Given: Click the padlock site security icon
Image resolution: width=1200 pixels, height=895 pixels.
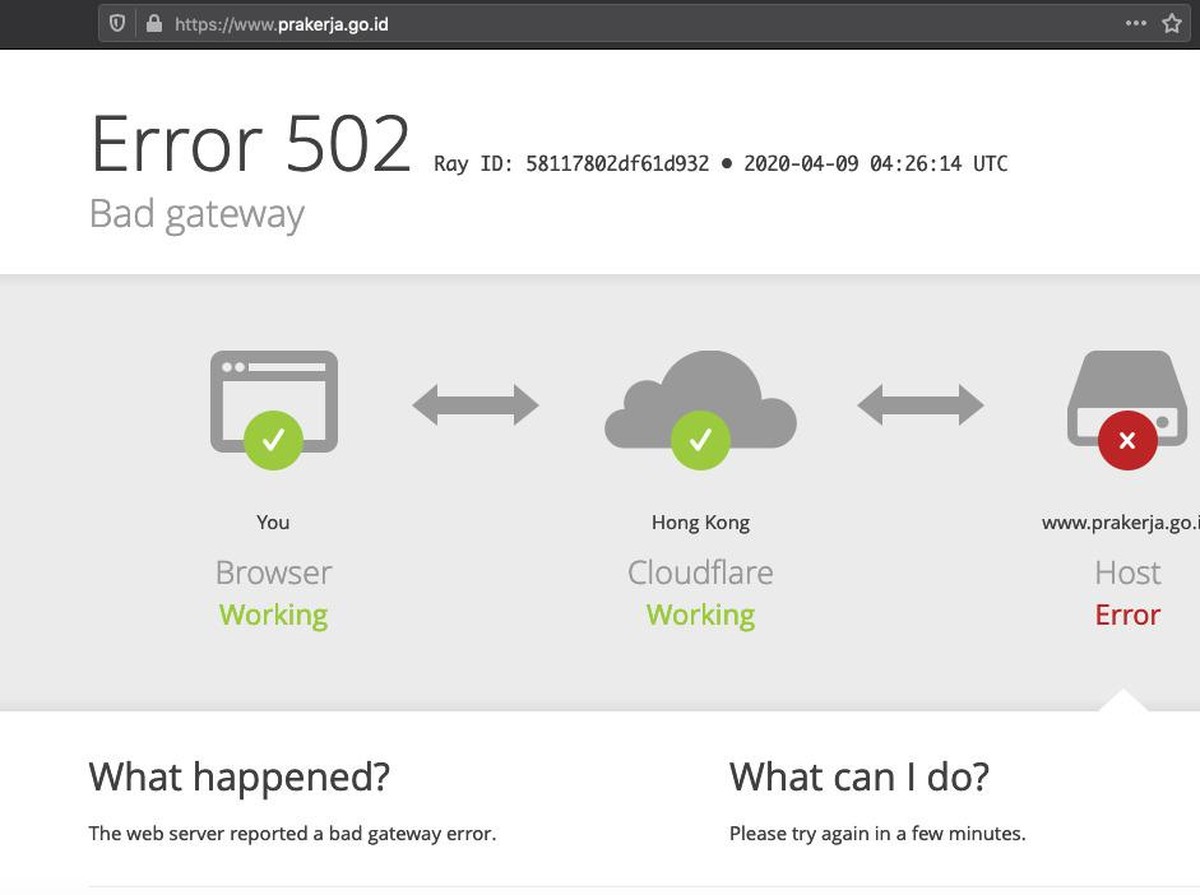Looking at the screenshot, I should [153, 23].
